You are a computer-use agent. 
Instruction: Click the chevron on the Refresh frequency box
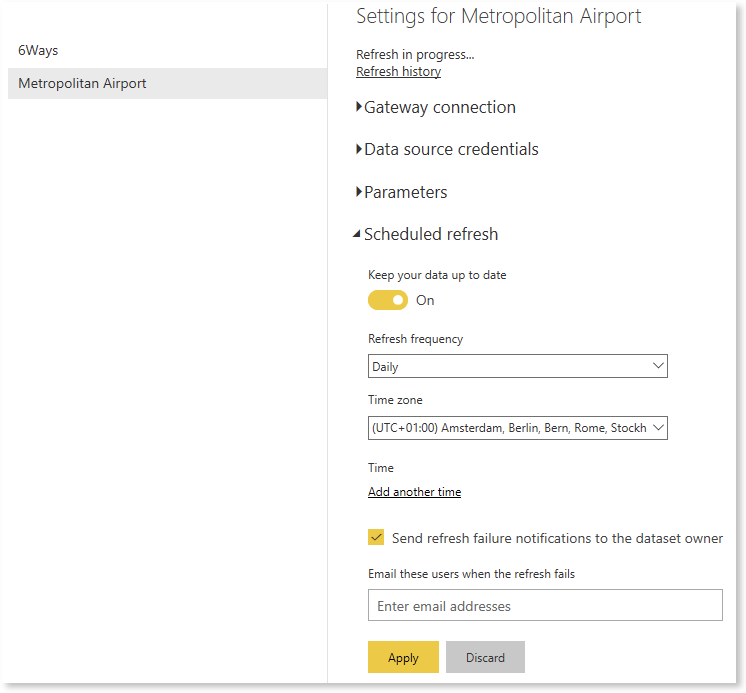click(x=658, y=366)
